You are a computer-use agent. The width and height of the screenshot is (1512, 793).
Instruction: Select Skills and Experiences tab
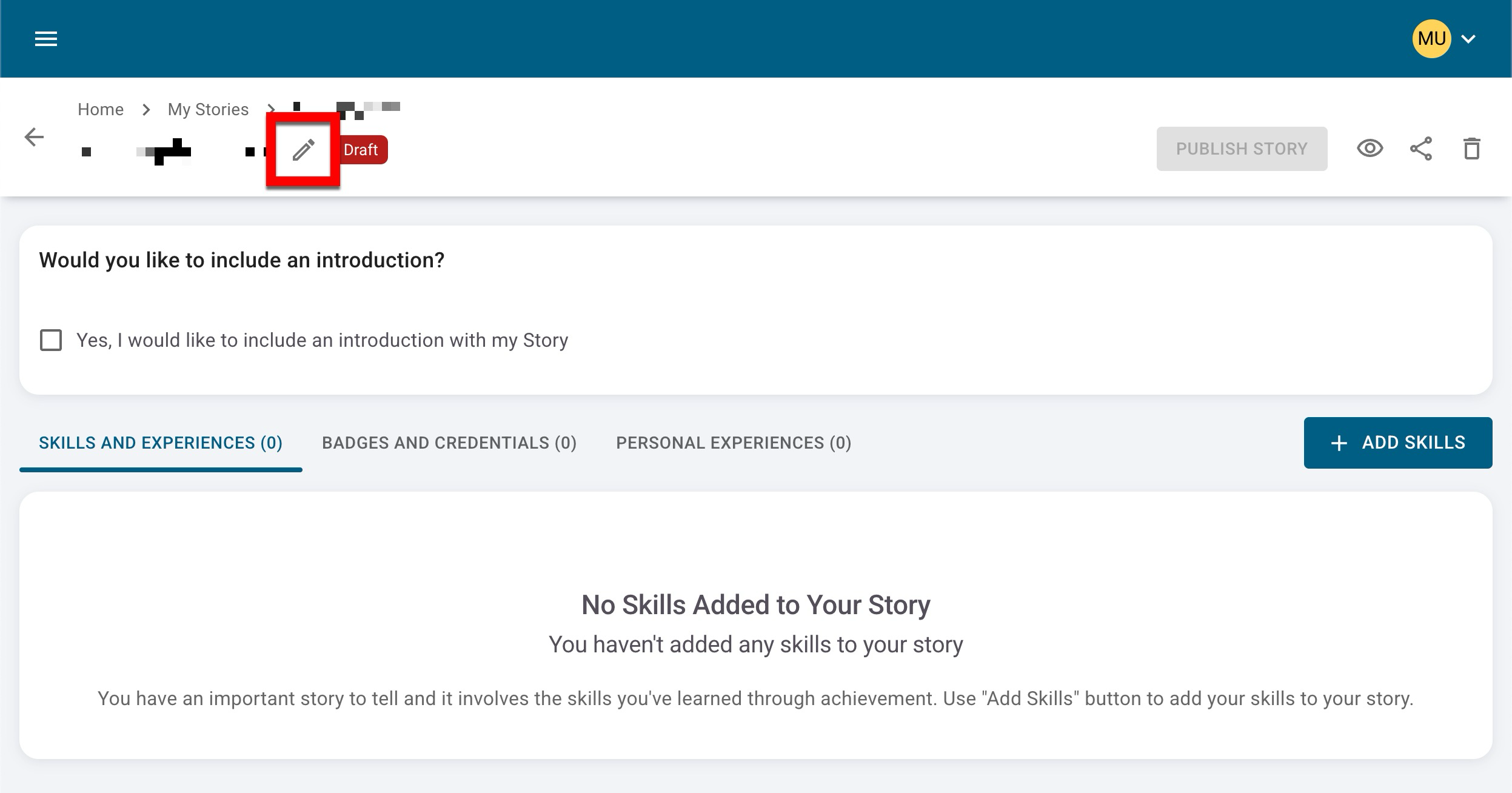[x=161, y=443]
